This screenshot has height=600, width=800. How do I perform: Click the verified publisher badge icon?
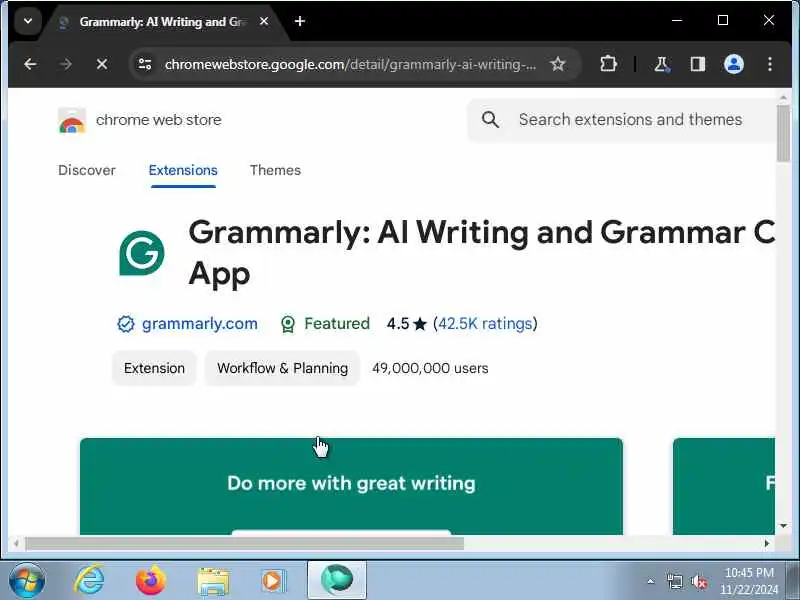click(x=126, y=323)
